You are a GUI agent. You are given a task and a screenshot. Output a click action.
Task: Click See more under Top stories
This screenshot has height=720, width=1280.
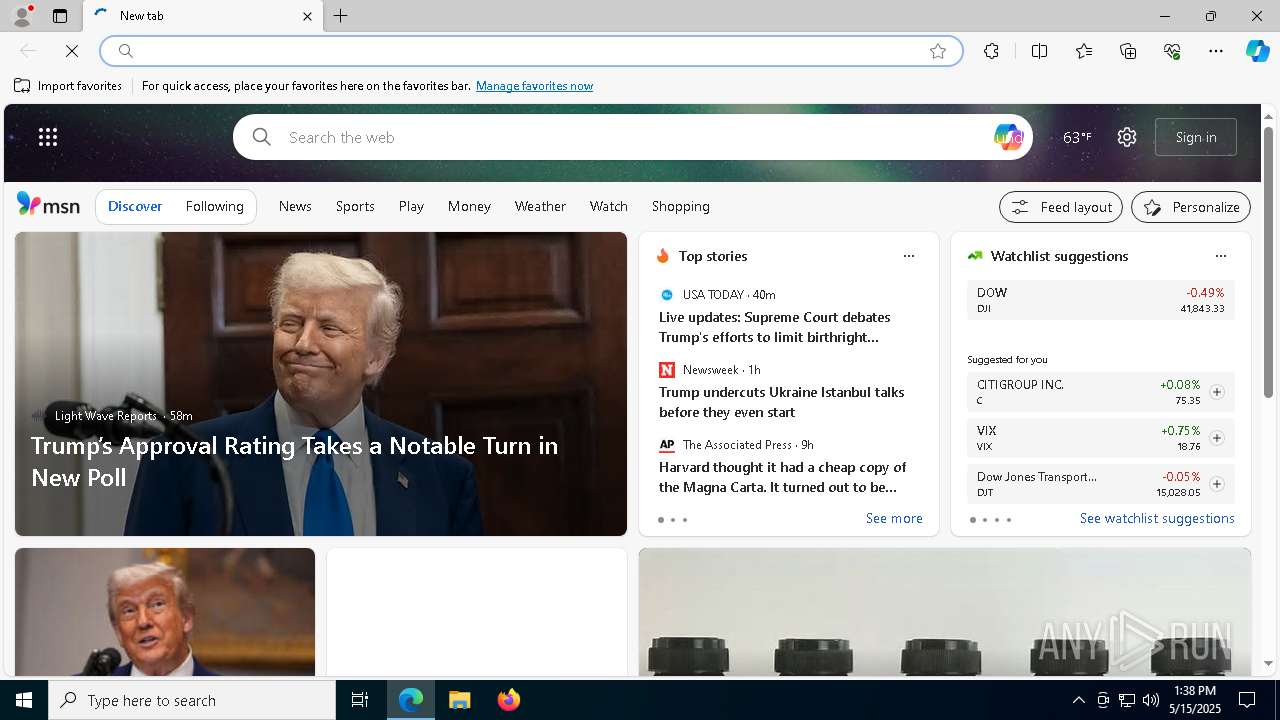tap(894, 518)
